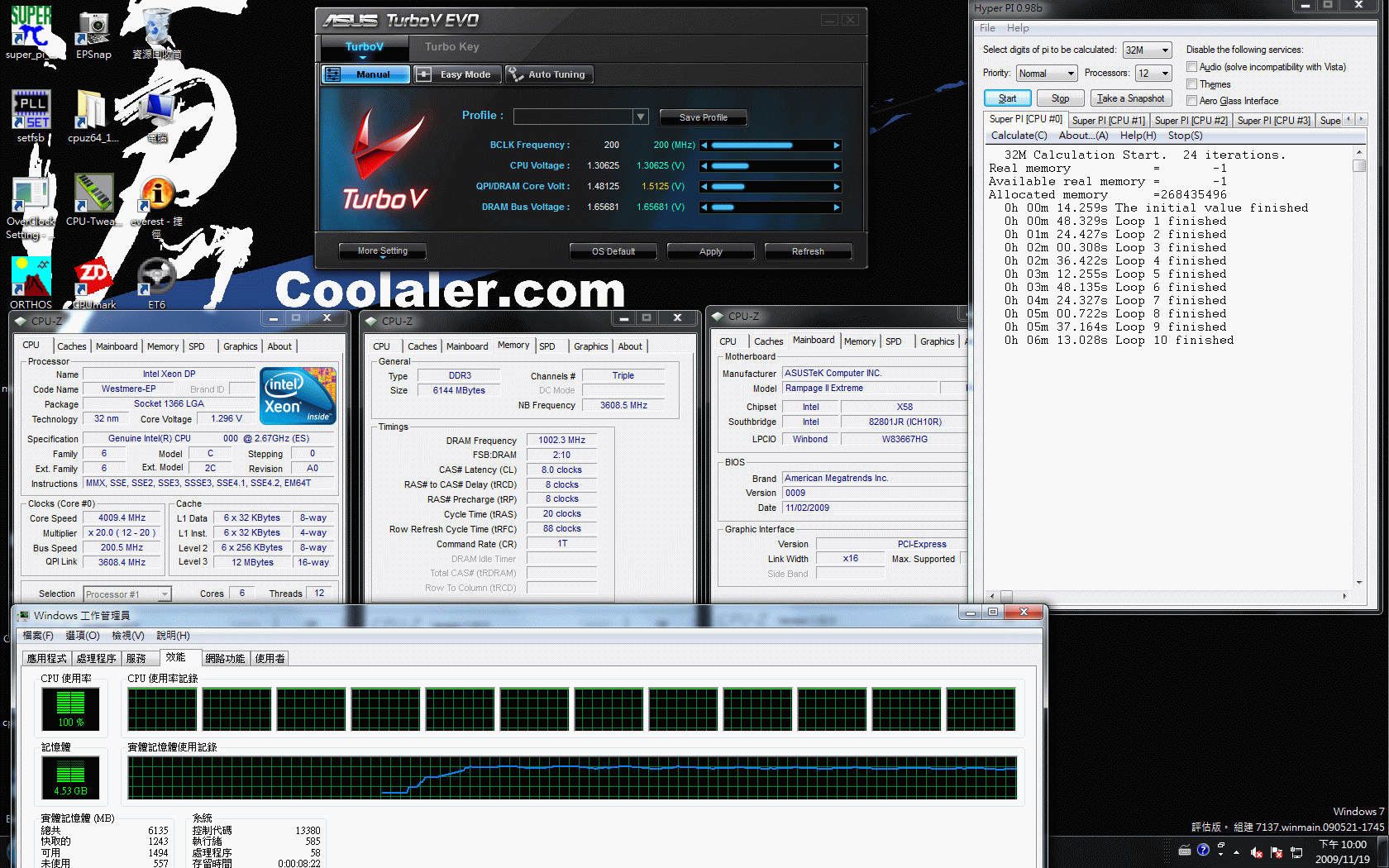
Task: Click OS Default in TurboV
Action: tap(613, 251)
